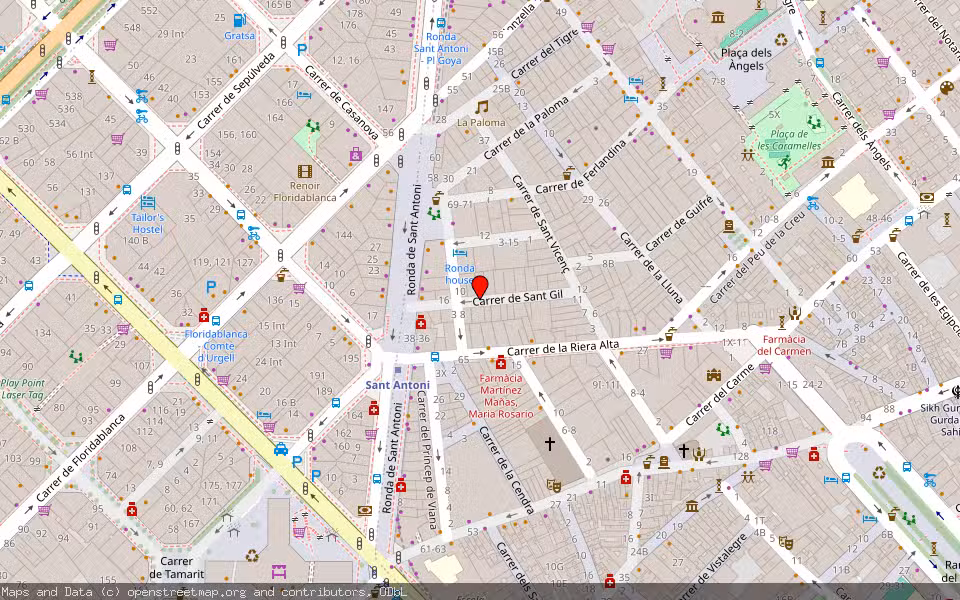Select the castle icon near Carrer del Carme
This screenshot has width=960, height=600.
tap(713, 375)
